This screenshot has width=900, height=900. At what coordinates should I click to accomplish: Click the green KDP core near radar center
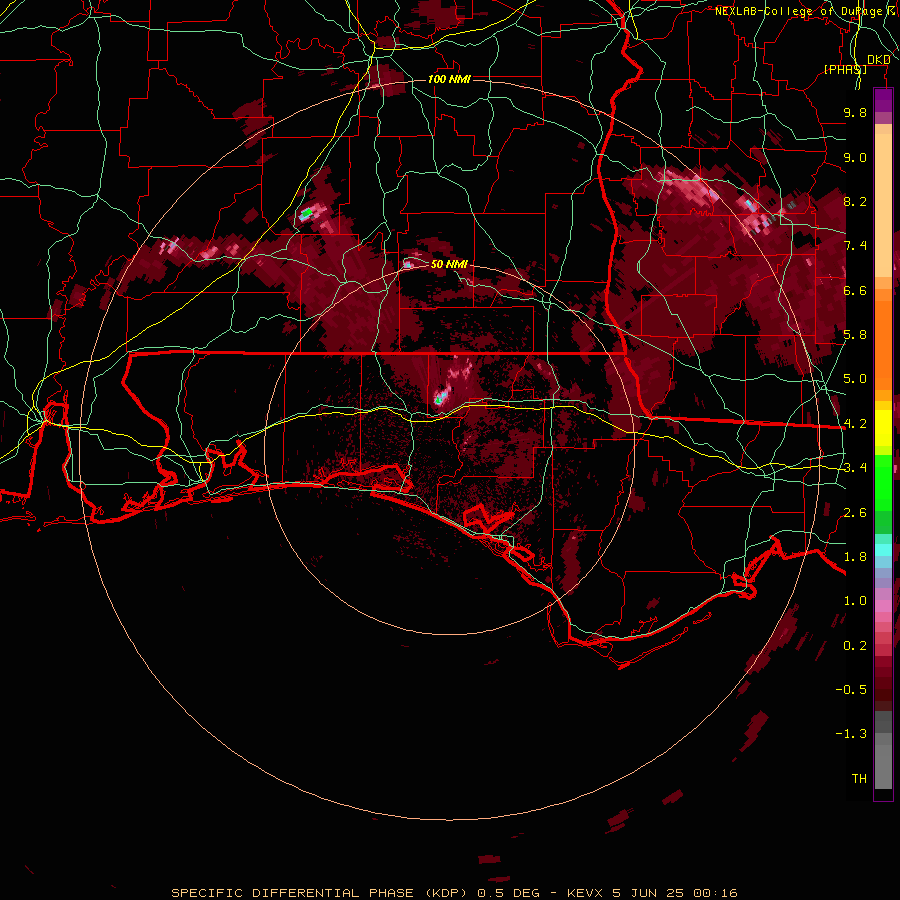coord(439,399)
